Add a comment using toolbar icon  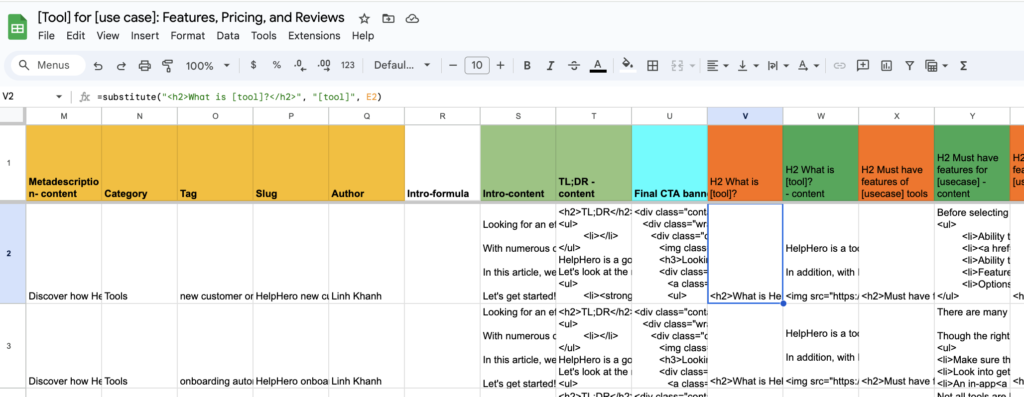863,65
